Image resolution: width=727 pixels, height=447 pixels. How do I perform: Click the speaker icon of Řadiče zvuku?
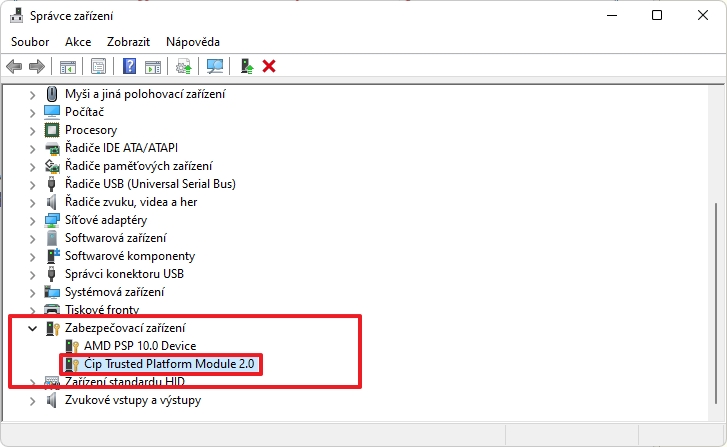coord(52,202)
